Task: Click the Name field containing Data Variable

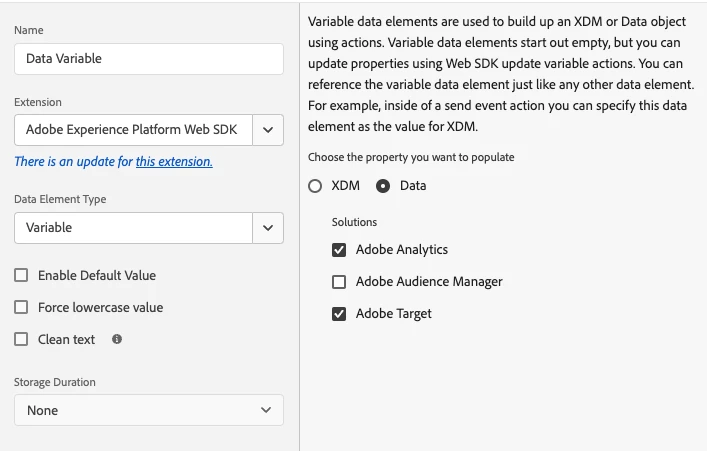Action: pyautogui.click(x=148, y=59)
